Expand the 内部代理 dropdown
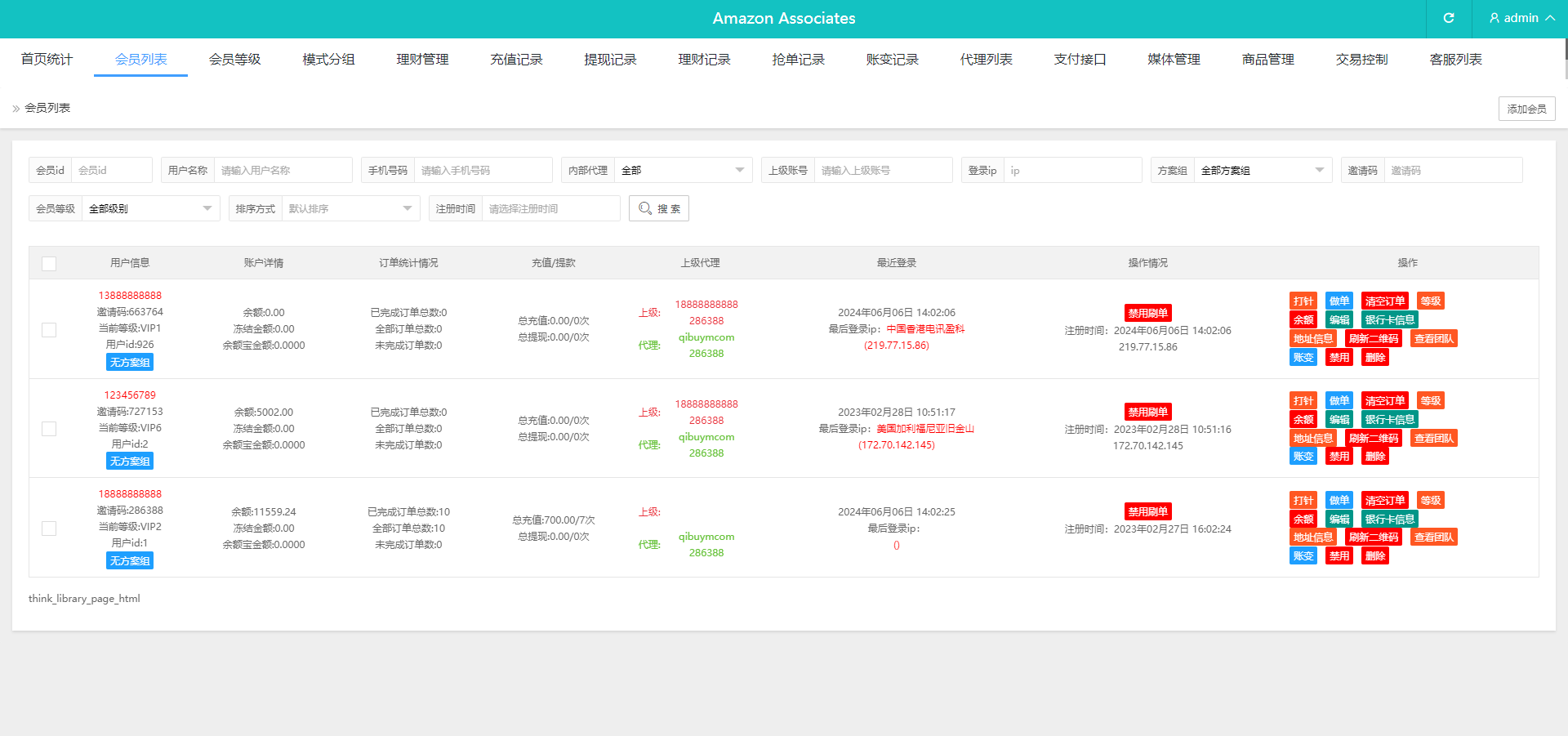The width and height of the screenshot is (1568, 736). (682, 171)
